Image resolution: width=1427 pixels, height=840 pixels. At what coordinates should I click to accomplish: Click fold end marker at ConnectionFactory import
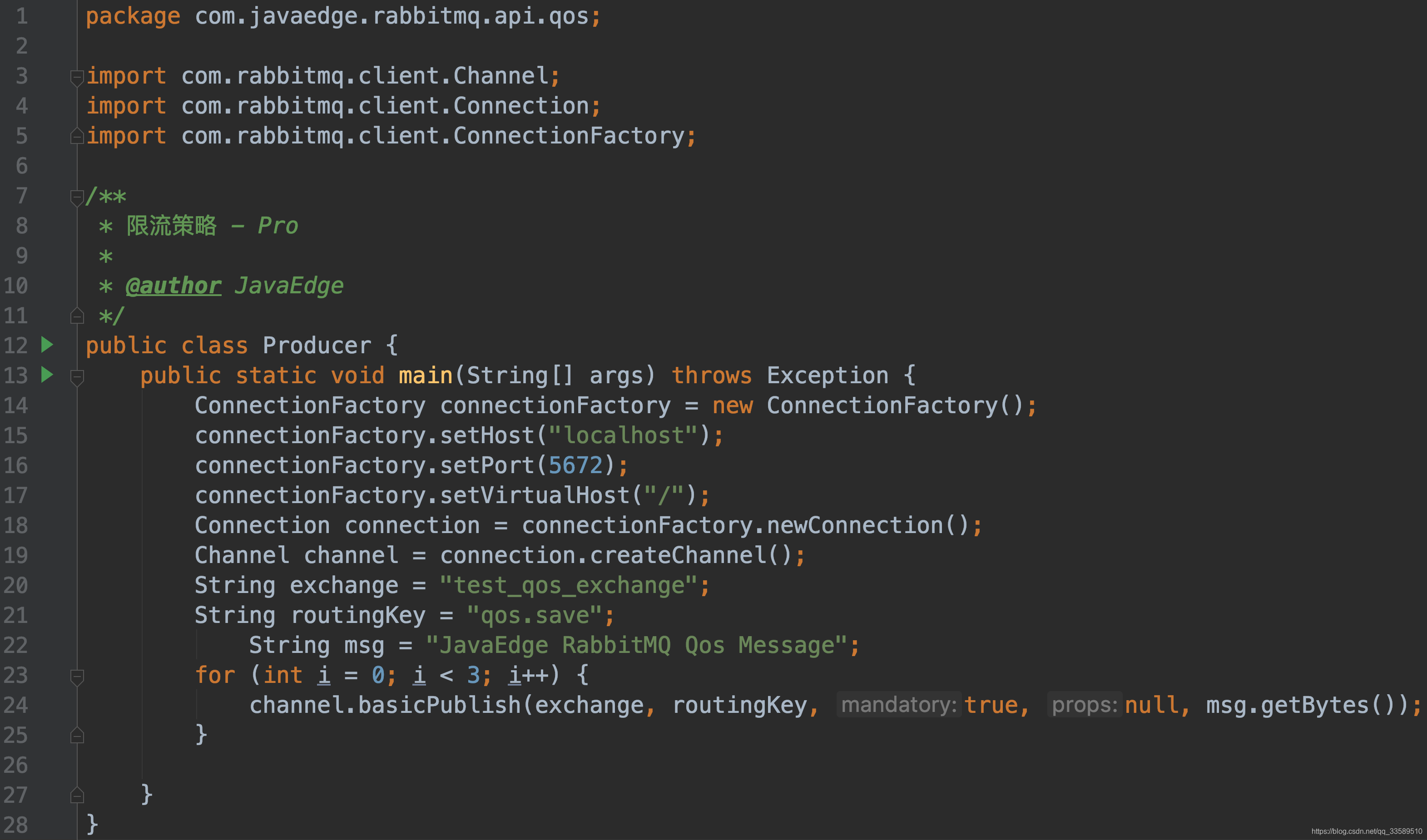click(x=77, y=136)
